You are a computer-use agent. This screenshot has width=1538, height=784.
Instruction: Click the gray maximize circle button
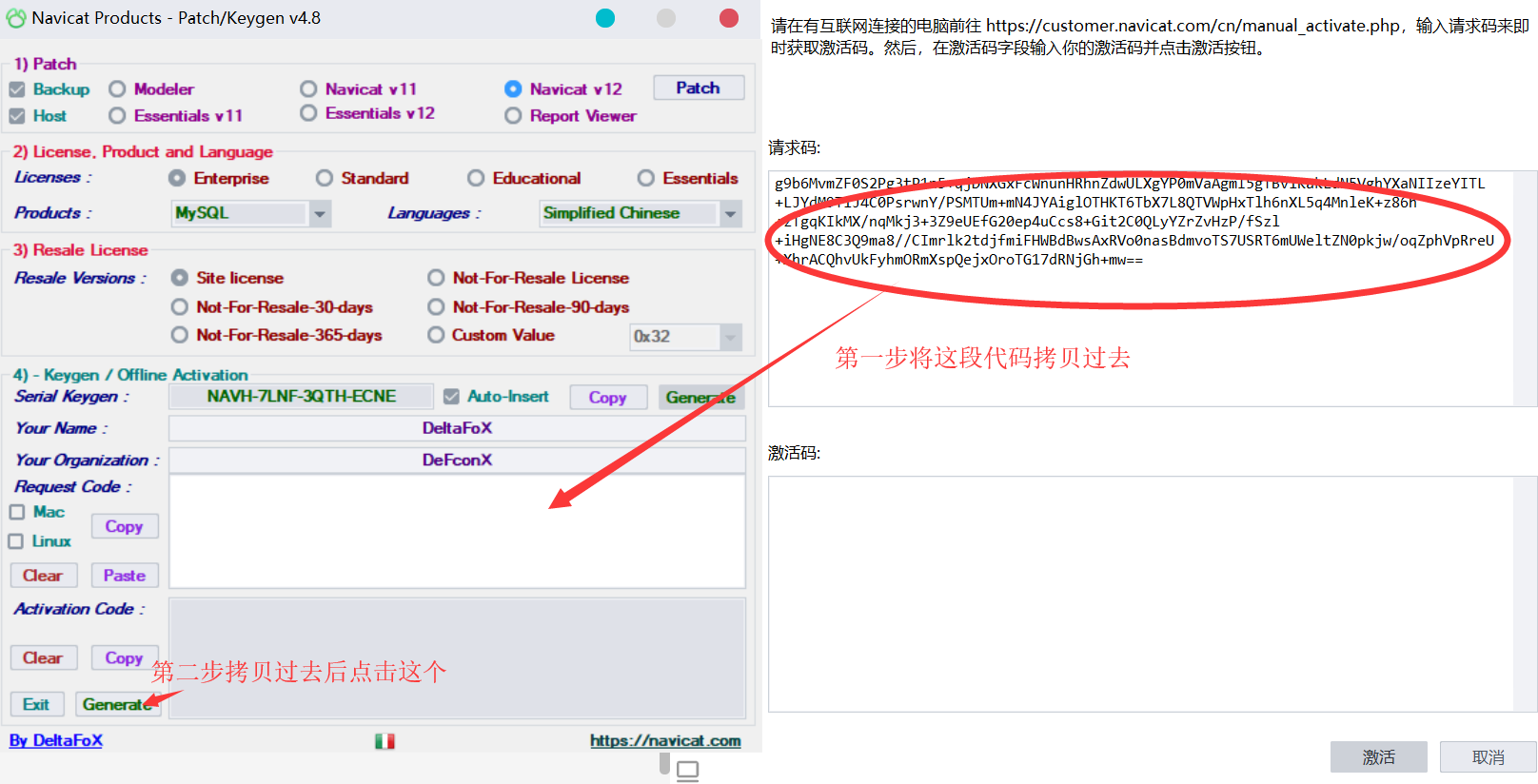pos(666,18)
